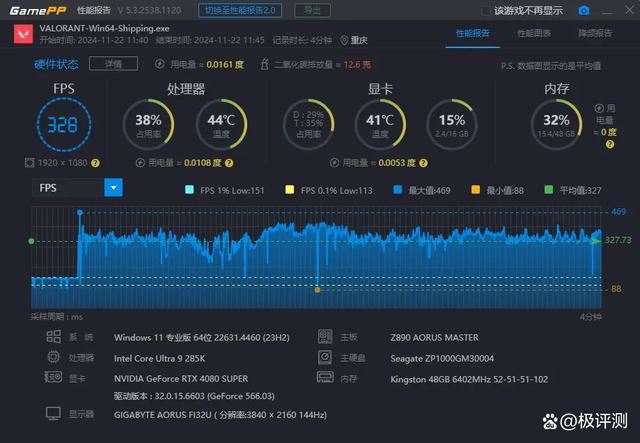
Task: Switch to the 性能图表 tab
Action: [534, 33]
